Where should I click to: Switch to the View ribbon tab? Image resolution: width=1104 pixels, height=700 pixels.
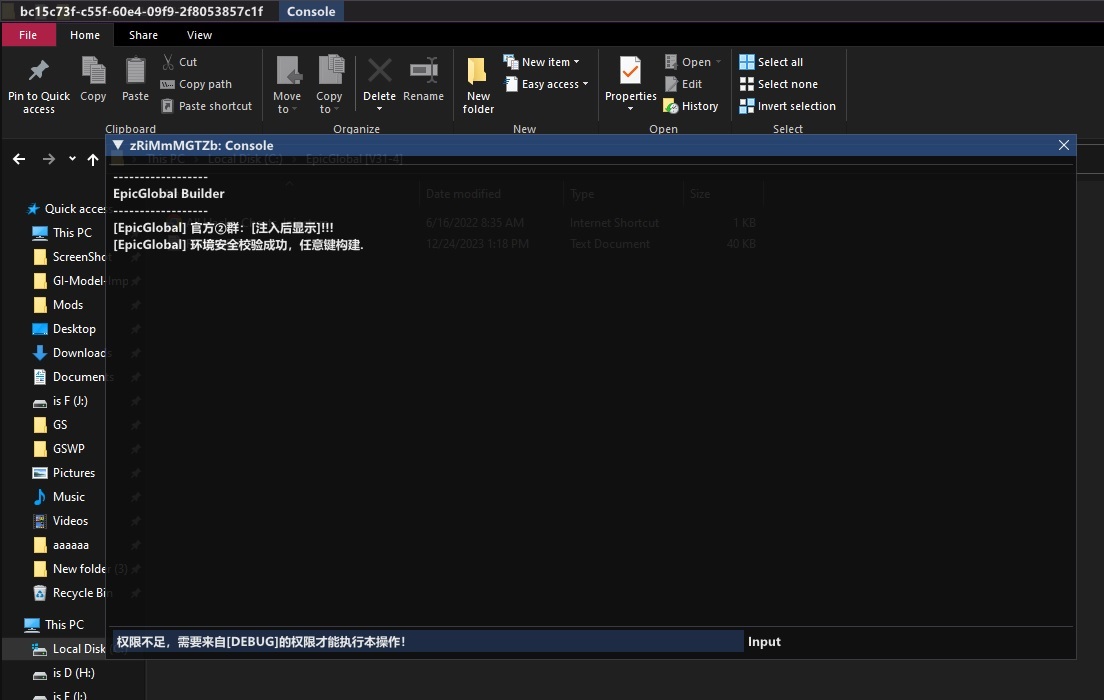199,35
